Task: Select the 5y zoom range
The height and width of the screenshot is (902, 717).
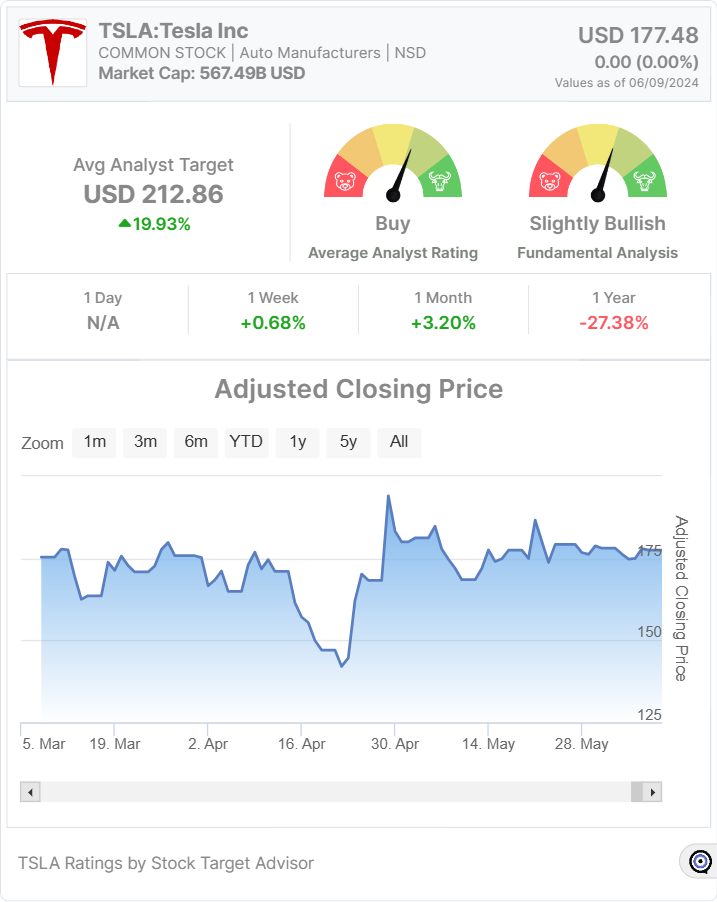Action: [348, 442]
